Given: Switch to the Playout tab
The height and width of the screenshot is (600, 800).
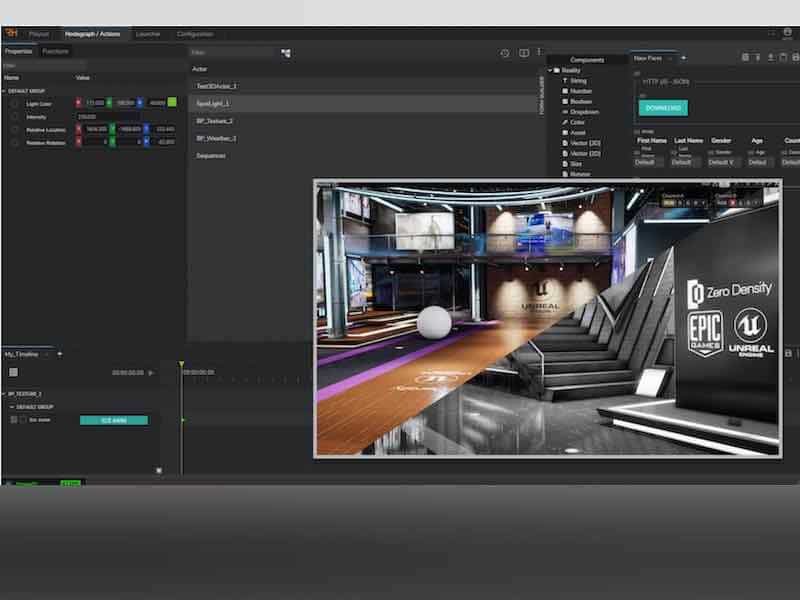Looking at the screenshot, I should [x=39, y=34].
